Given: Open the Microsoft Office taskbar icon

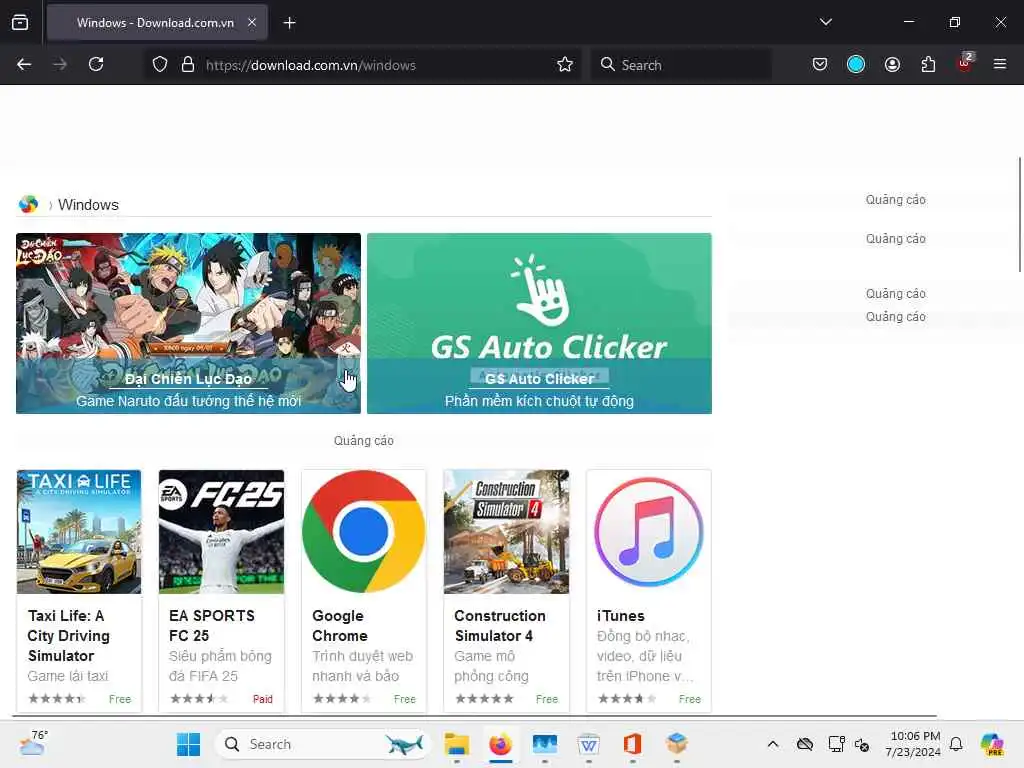Looking at the screenshot, I should [632, 744].
